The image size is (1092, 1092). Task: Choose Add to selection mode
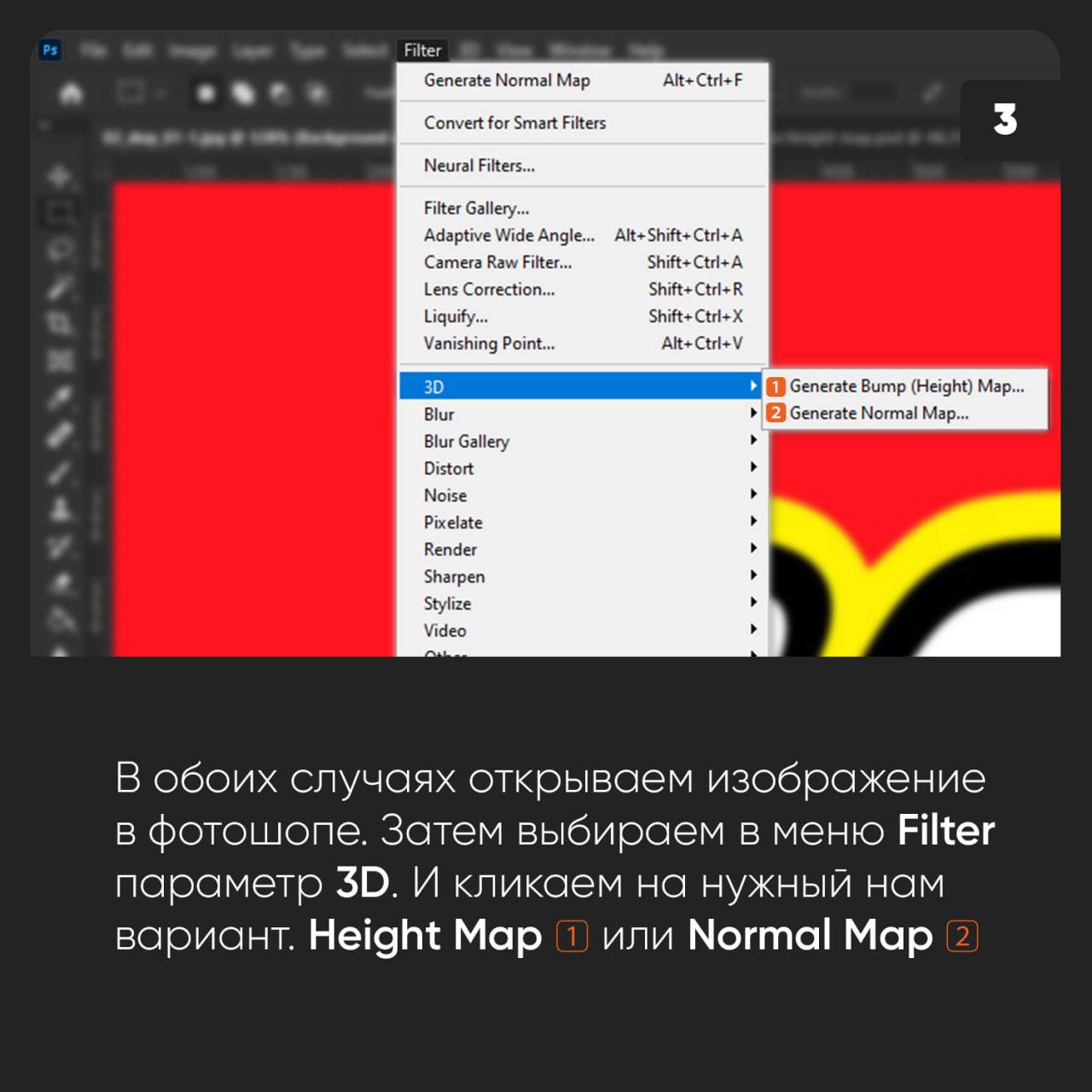[x=243, y=92]
